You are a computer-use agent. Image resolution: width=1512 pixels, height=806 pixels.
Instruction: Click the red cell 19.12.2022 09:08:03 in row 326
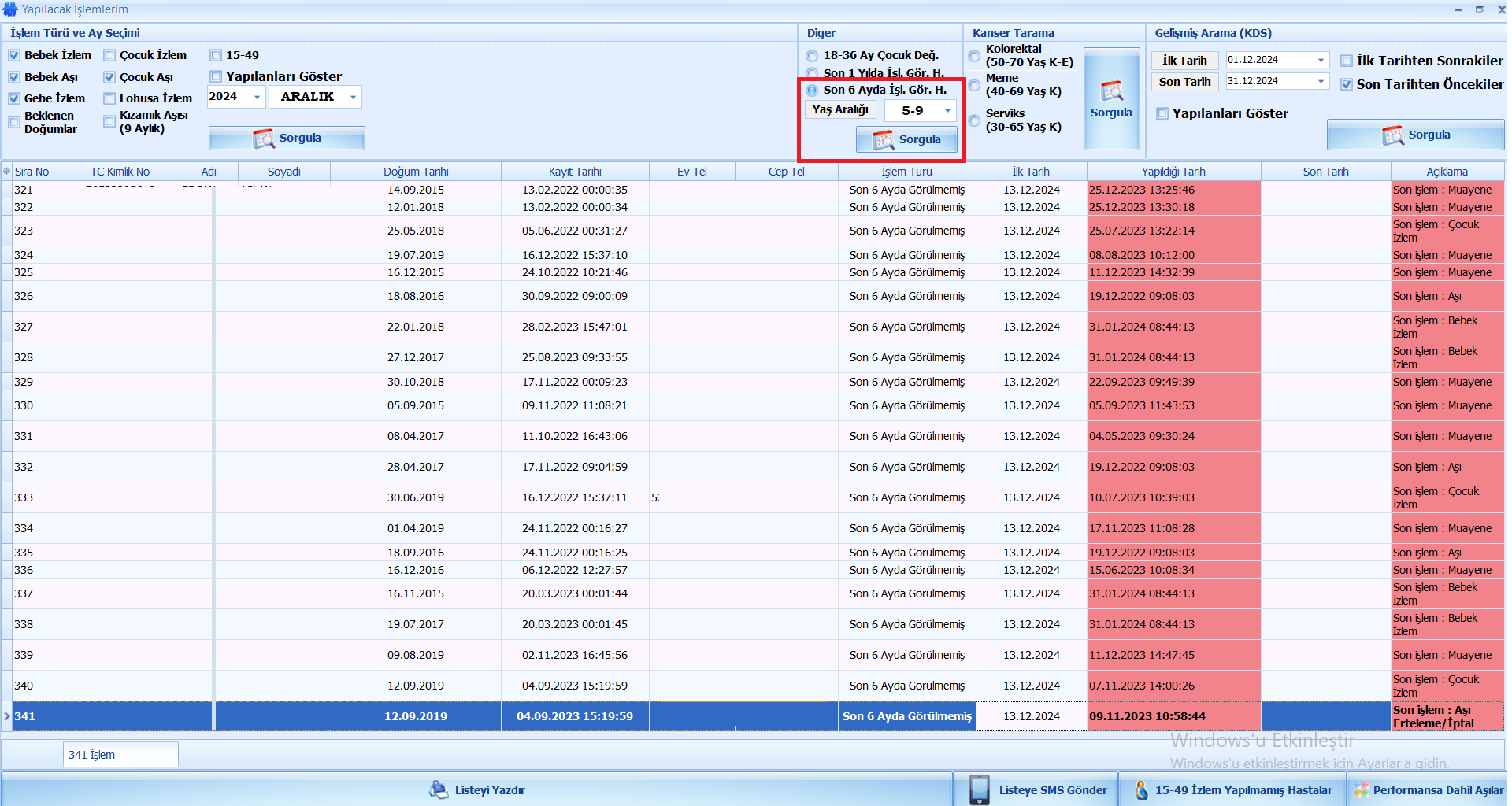click(x=1173, y=296)
